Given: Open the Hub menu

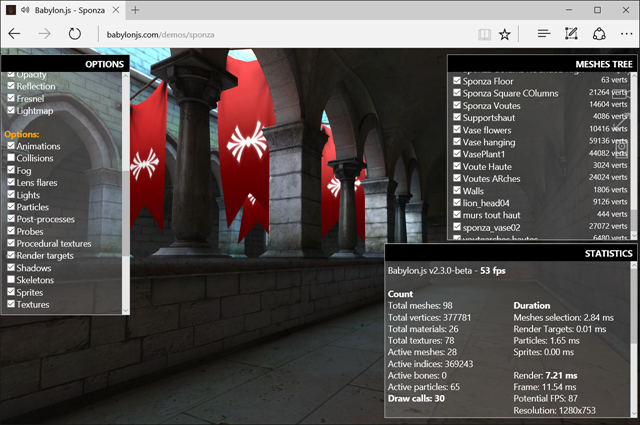Looking at the screenshot, I should coord(544,34).
